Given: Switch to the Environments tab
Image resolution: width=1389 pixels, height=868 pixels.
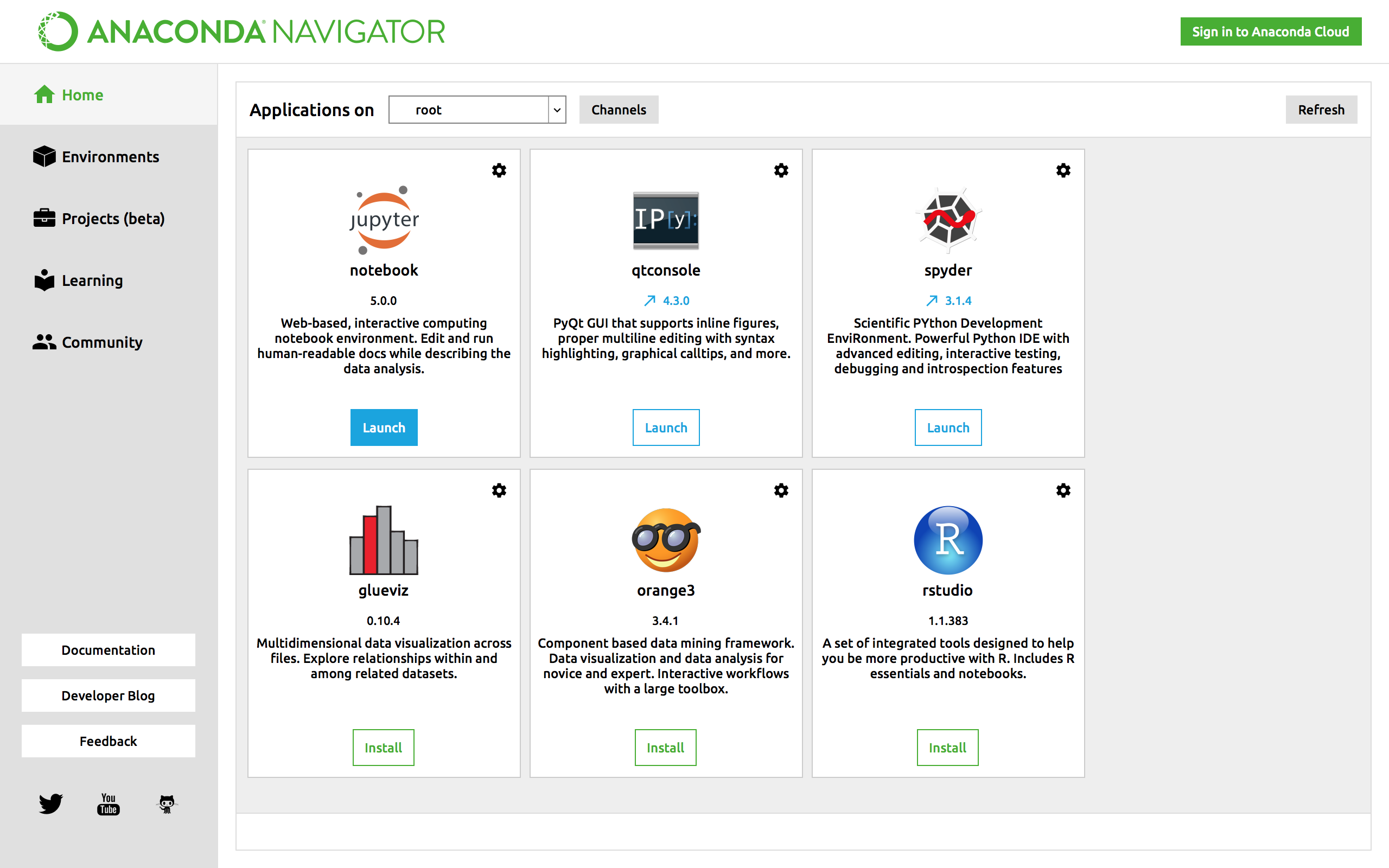Looking at the screenshot, I should click(x=109, y=157).
